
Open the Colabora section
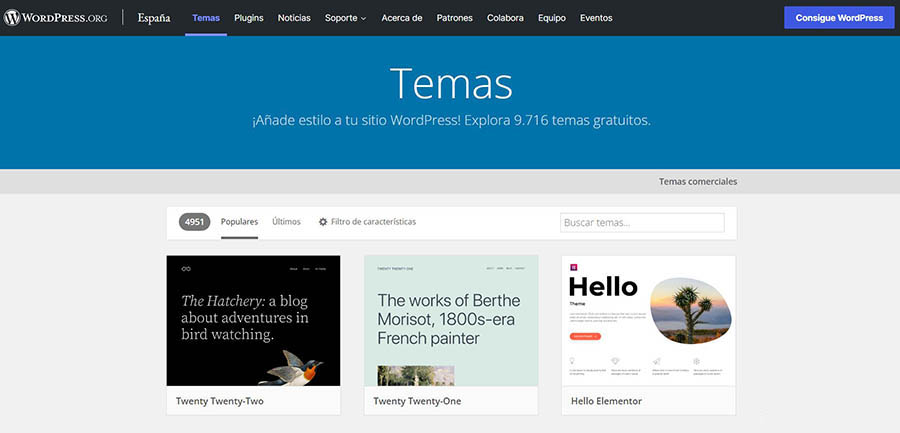tap(505, 18)
